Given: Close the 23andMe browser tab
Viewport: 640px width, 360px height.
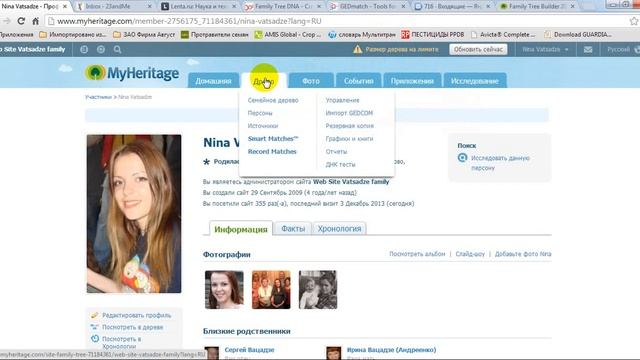Looking at the screenshot, I should 149,7.
